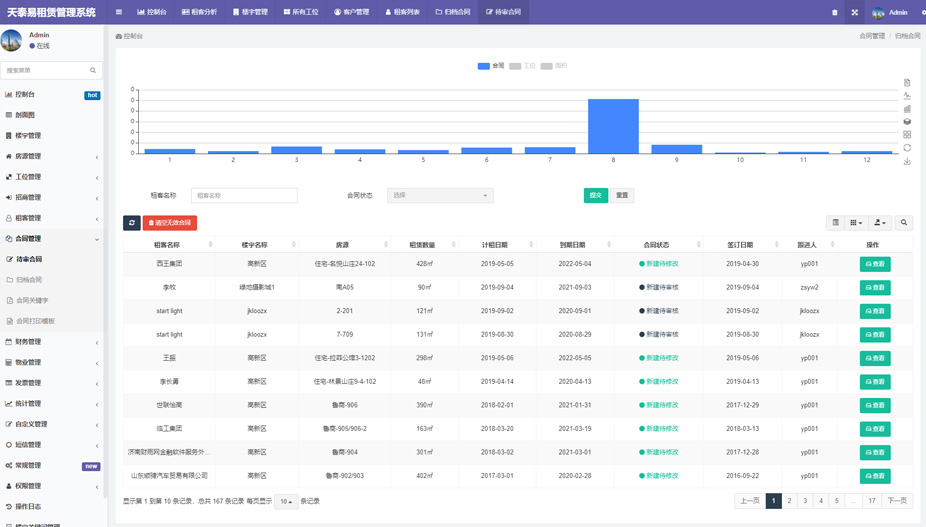Viewport: 926px width, 527px height.
Task: Open the Admin user menu in header
Action: click(890, 12)
